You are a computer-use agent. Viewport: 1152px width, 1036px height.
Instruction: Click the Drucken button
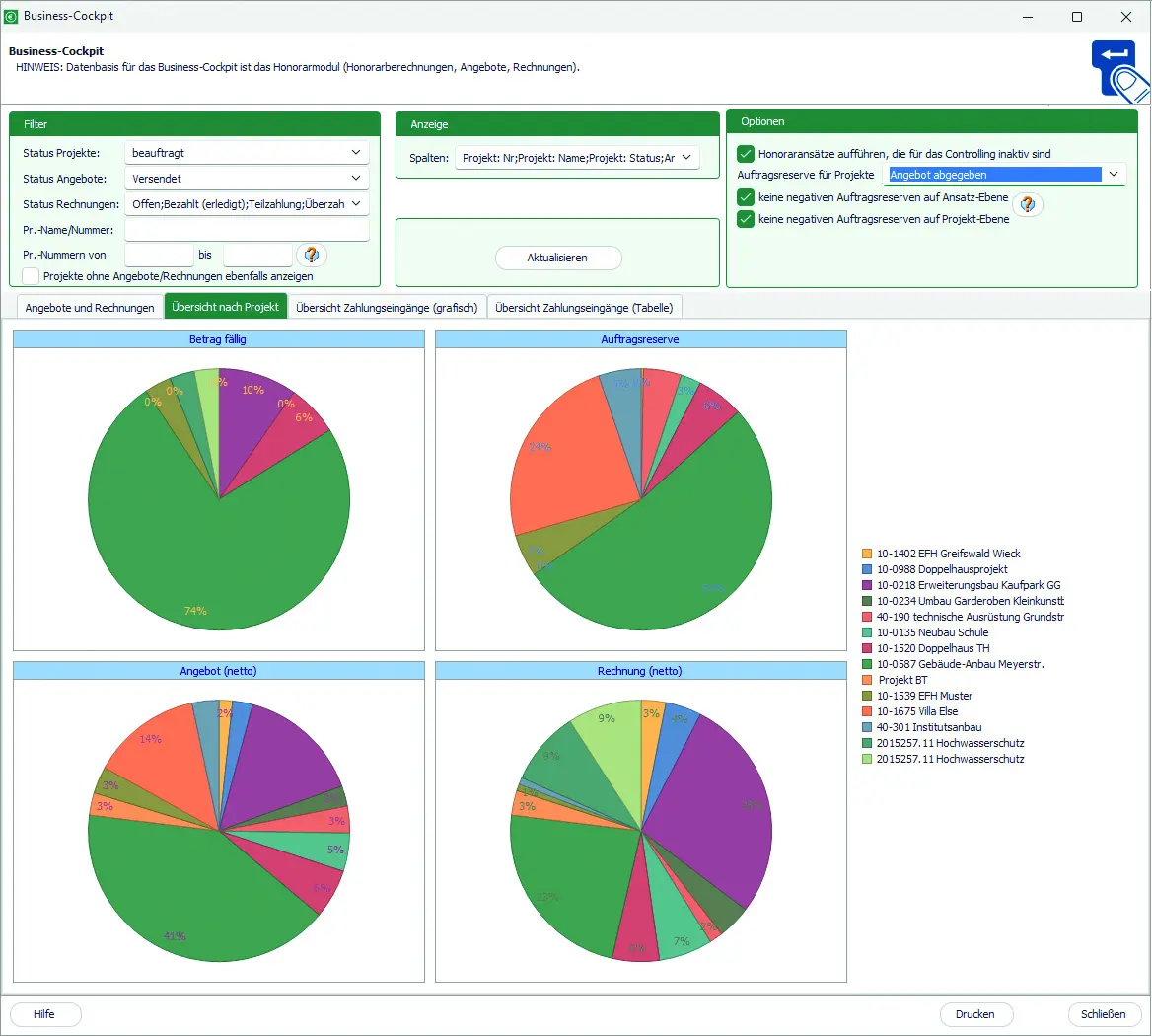click(974, 1014)
